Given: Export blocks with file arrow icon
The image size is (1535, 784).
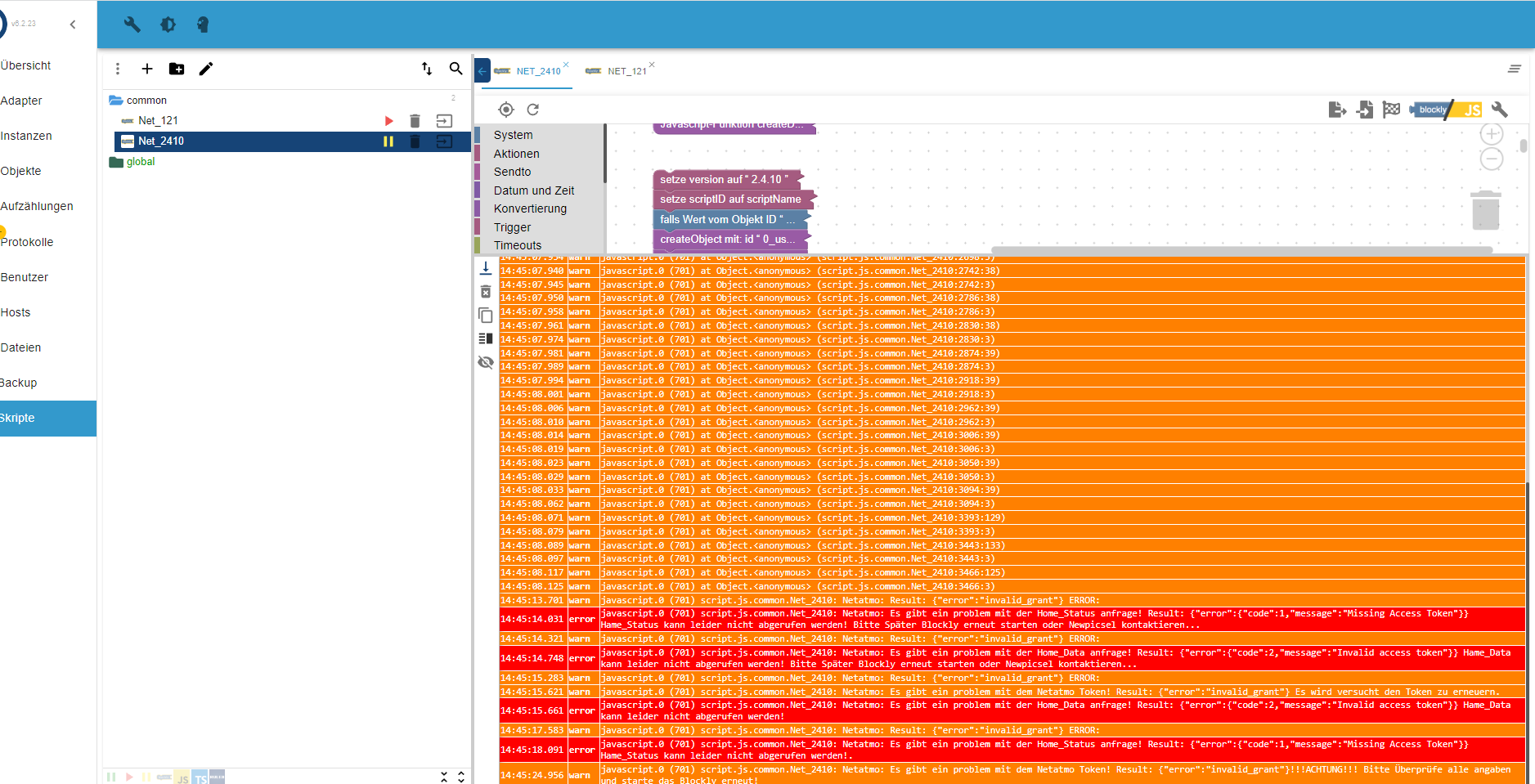Looking at the screenshot, I should (x=1338, y=110).
